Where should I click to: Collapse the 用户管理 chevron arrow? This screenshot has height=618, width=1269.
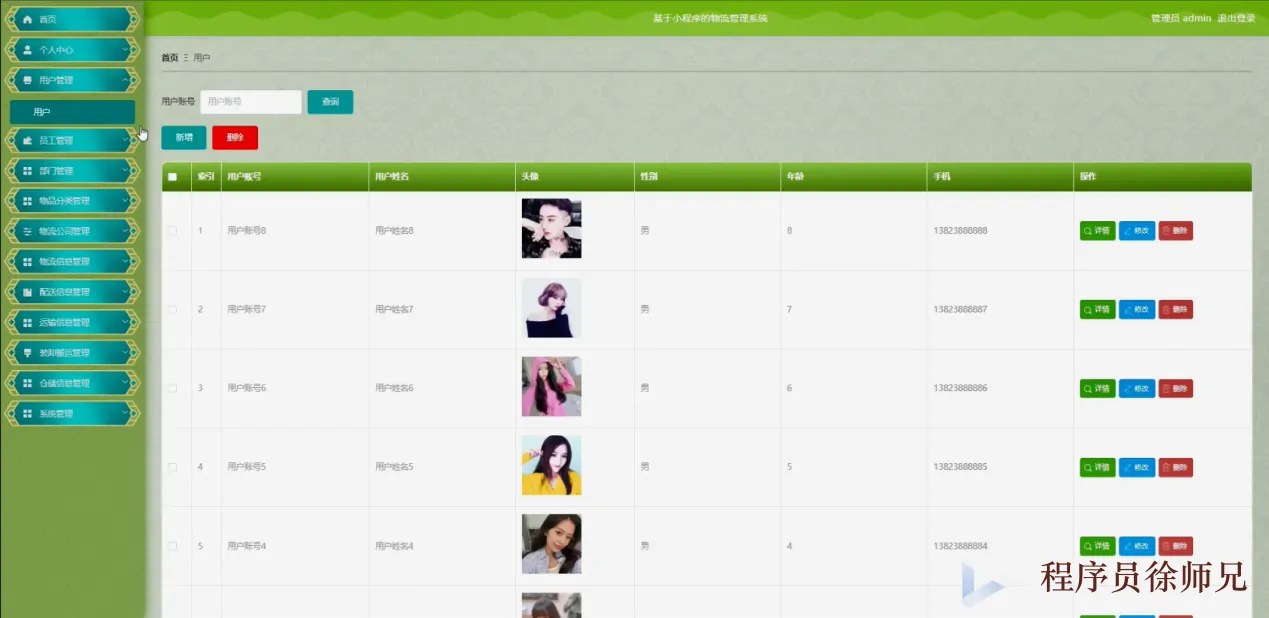click(125, 80)
